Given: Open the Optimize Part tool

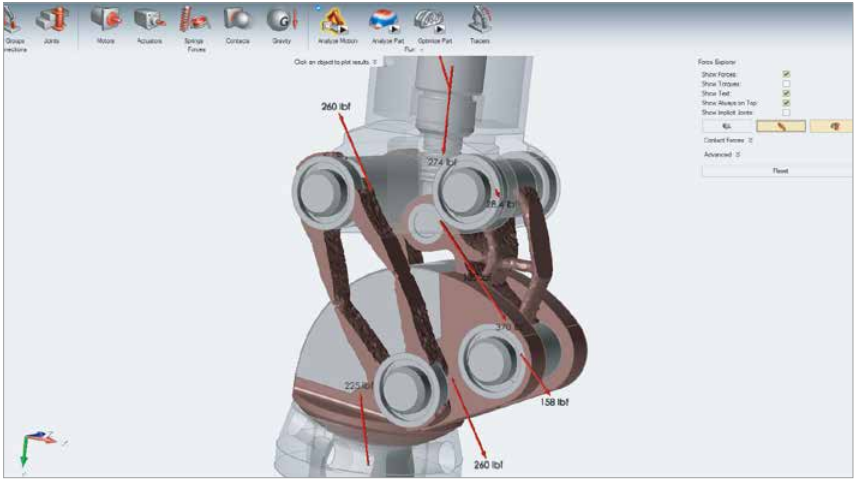Looking at the screenshot, I should (433, 20).
